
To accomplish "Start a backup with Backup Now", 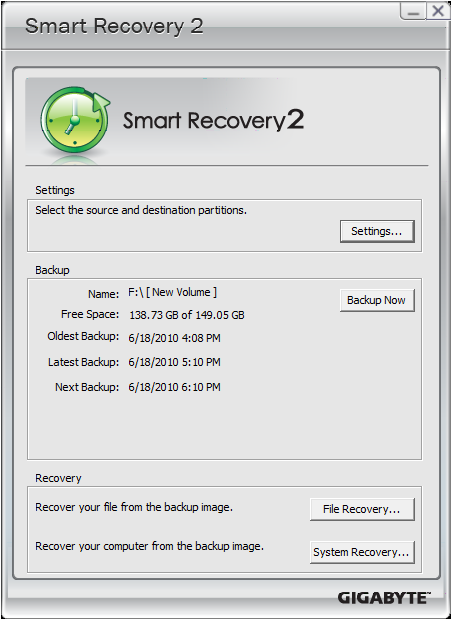I will point(377,301).
